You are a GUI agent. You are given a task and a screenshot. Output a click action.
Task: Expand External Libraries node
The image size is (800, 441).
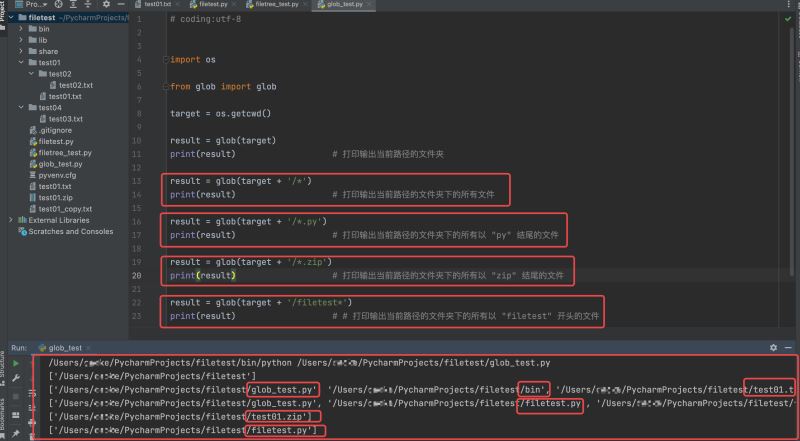[x=12, y=220]
